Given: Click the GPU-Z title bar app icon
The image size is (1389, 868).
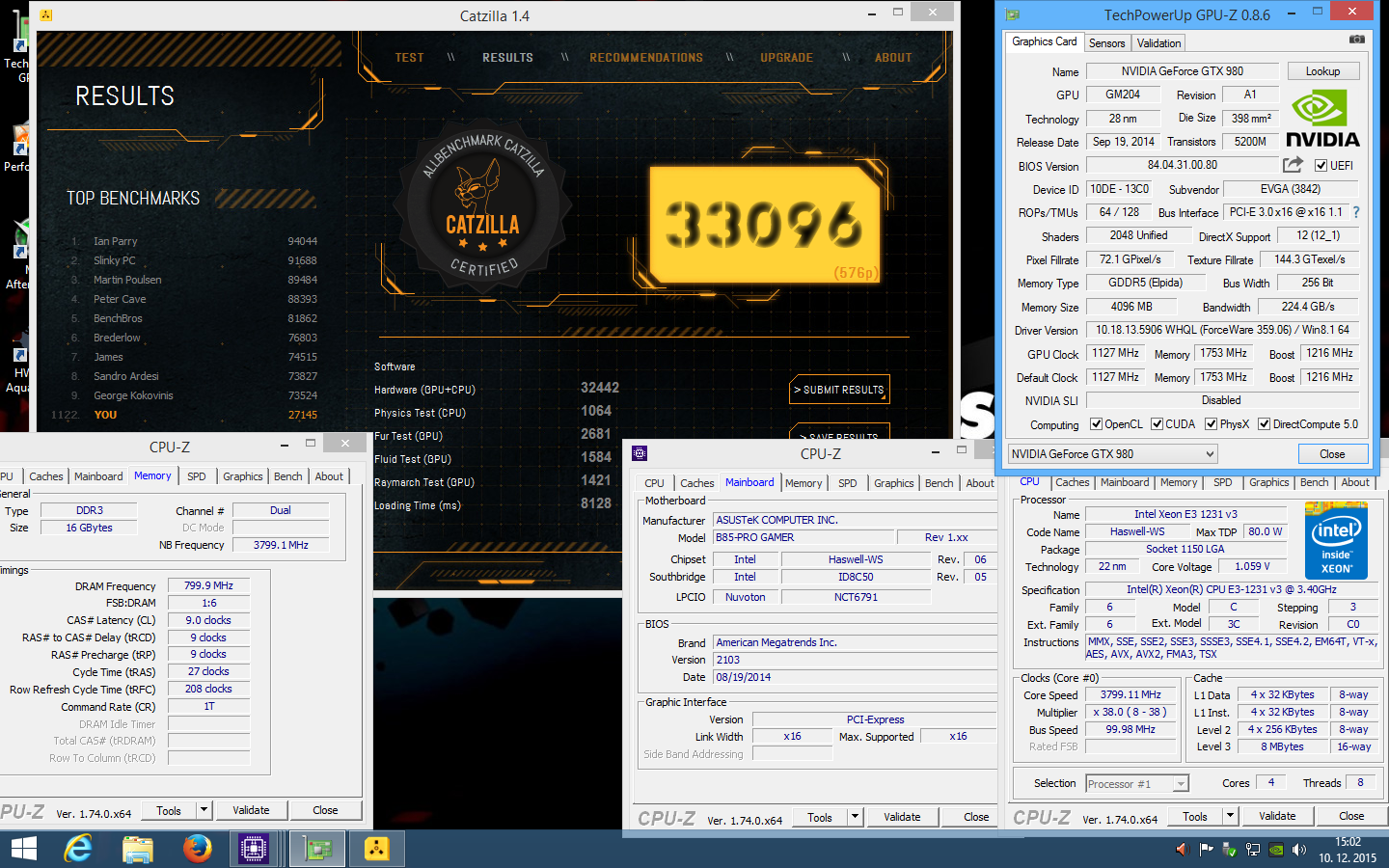Looking at the screenshot, I should coord(1012,14).
